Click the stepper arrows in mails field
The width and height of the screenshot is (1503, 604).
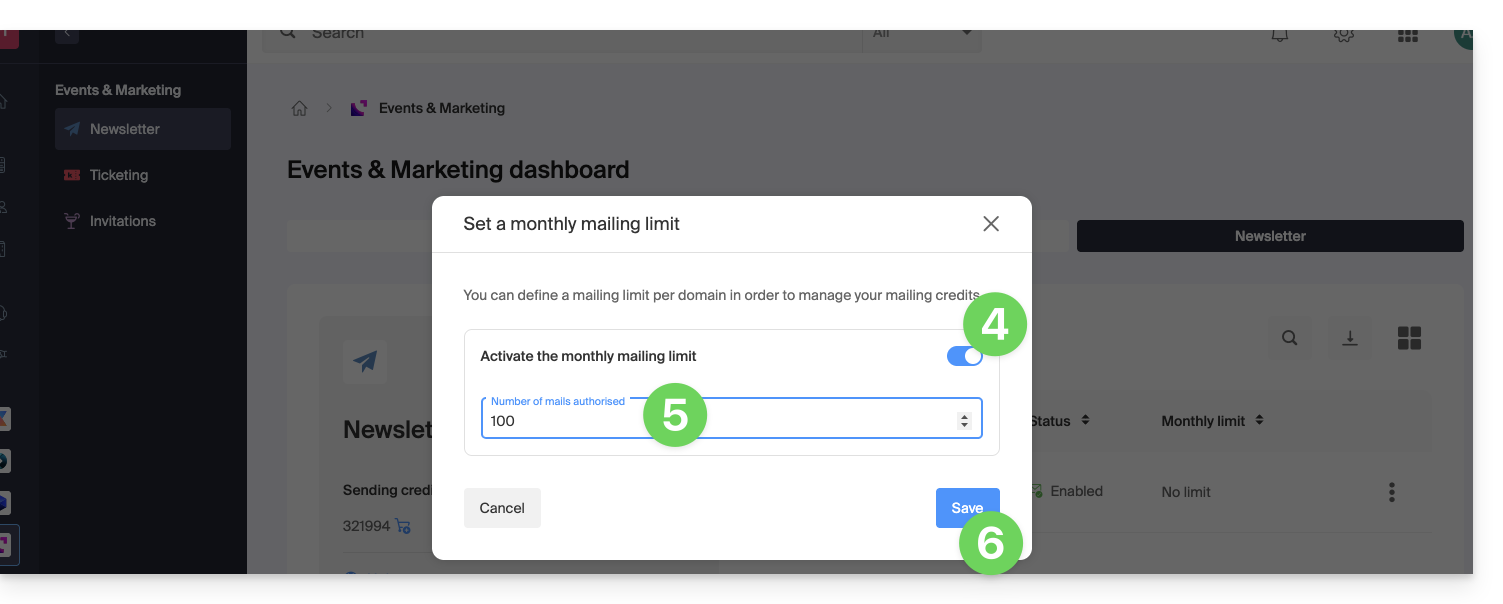point(964,421)
